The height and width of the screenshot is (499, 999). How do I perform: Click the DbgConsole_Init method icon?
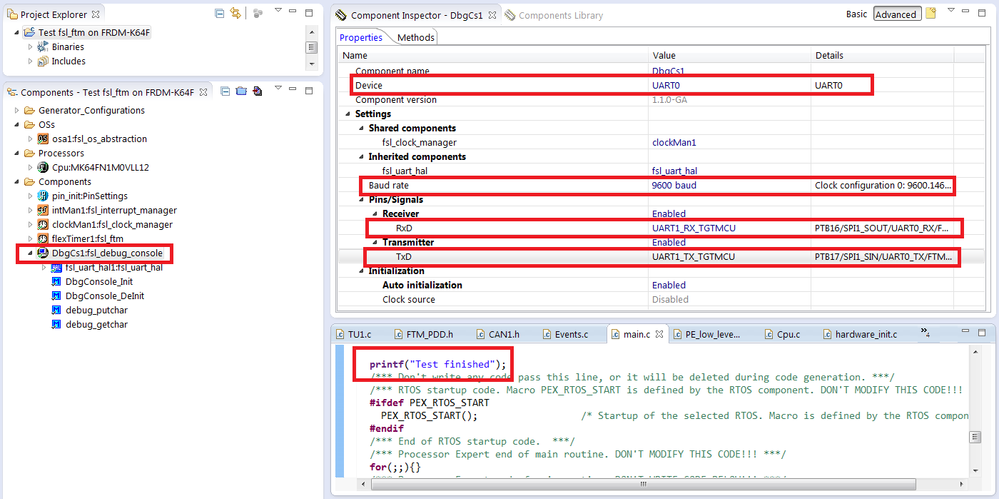56,282
